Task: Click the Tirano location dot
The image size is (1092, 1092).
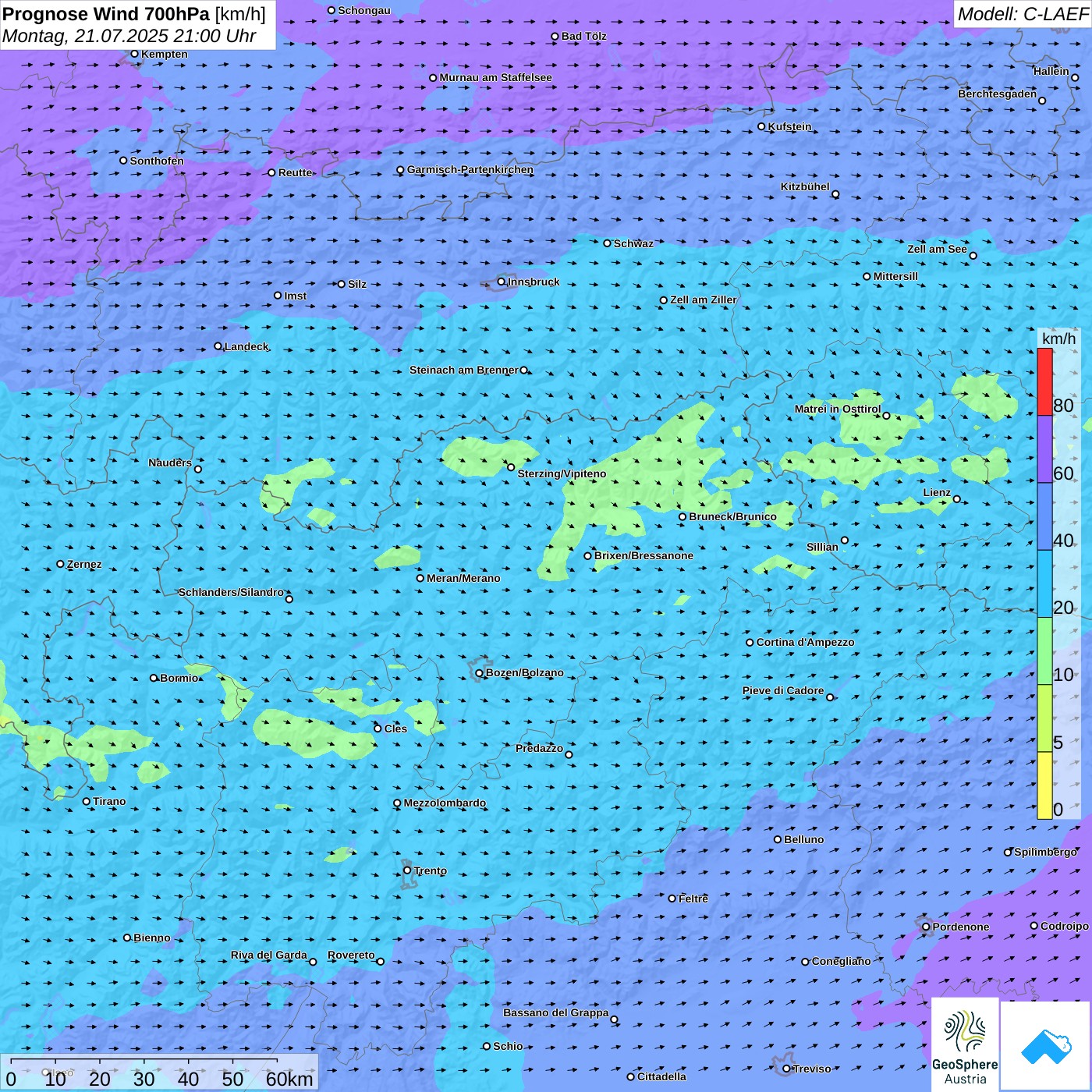Action: click(87, 801)
